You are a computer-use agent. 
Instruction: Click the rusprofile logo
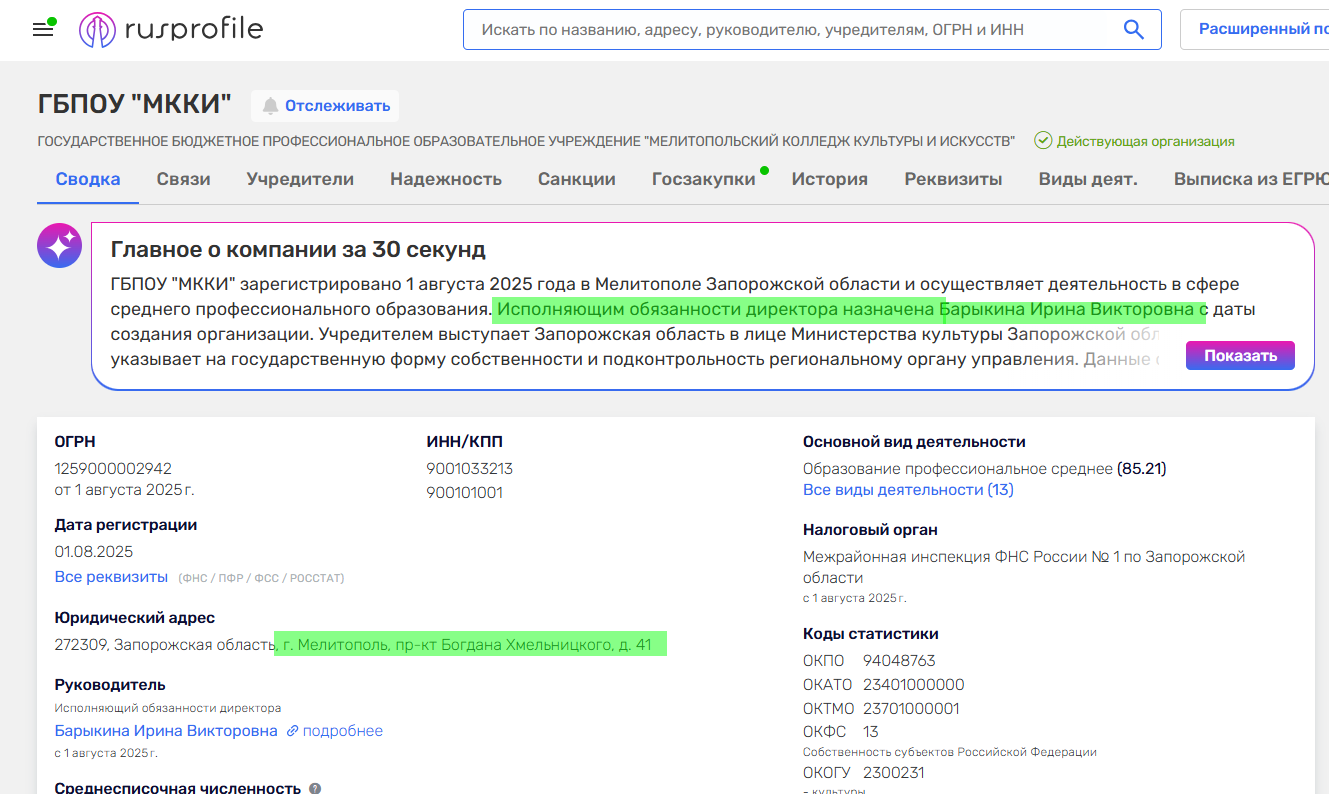click(x=171, y=30)
